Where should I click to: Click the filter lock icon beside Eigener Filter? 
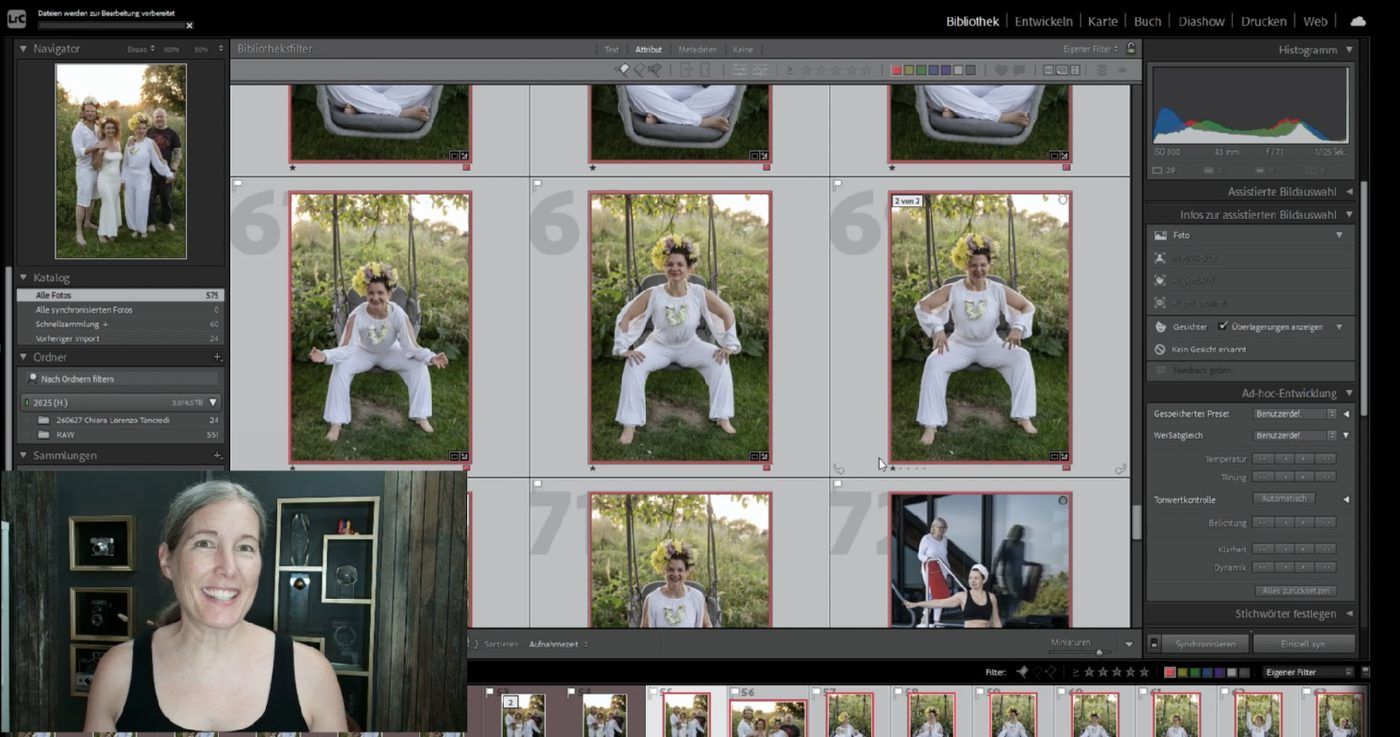pyautogui.click(x=1131, y=48)
